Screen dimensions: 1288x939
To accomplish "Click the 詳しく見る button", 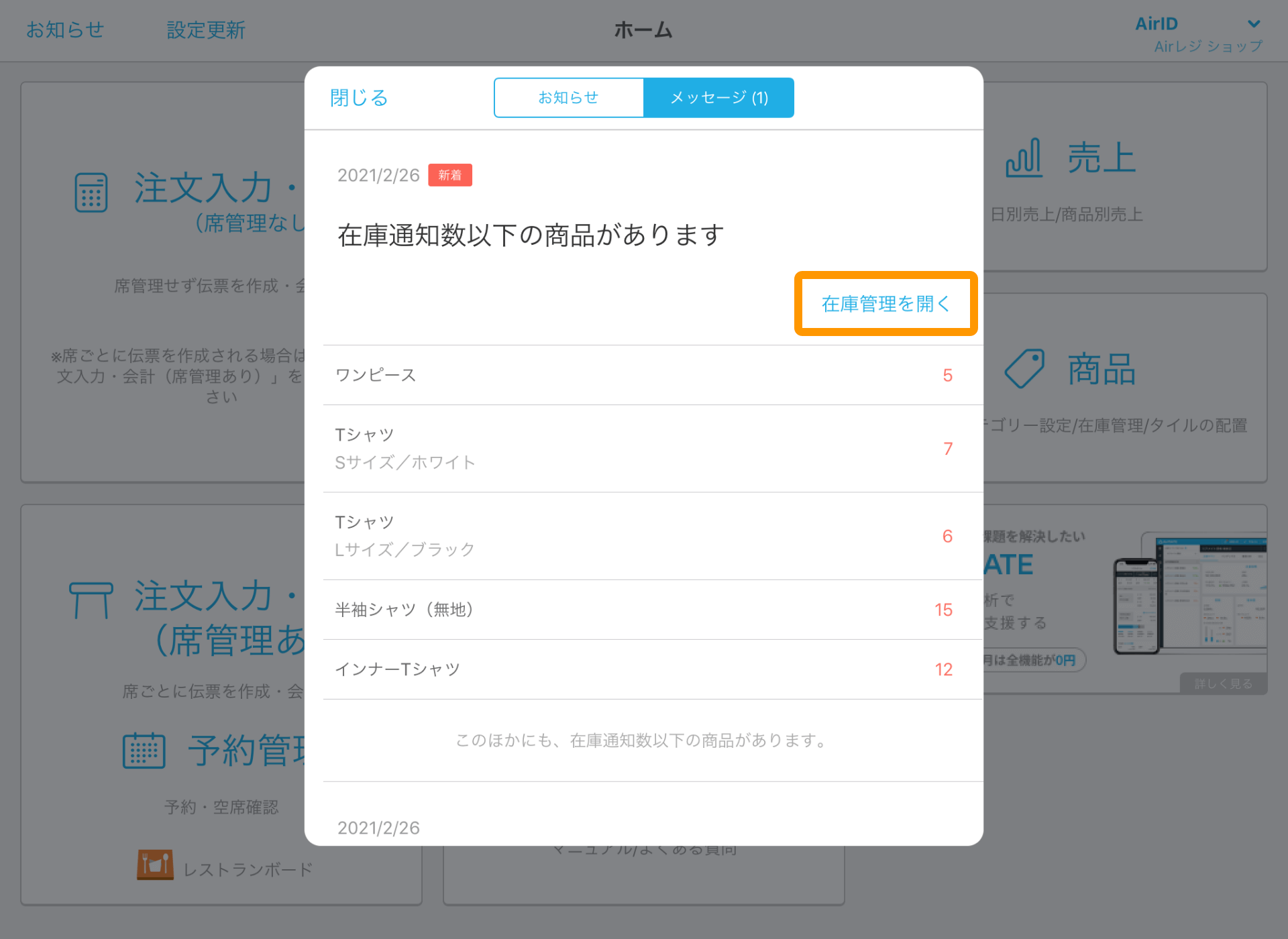I will point(1224,683).
